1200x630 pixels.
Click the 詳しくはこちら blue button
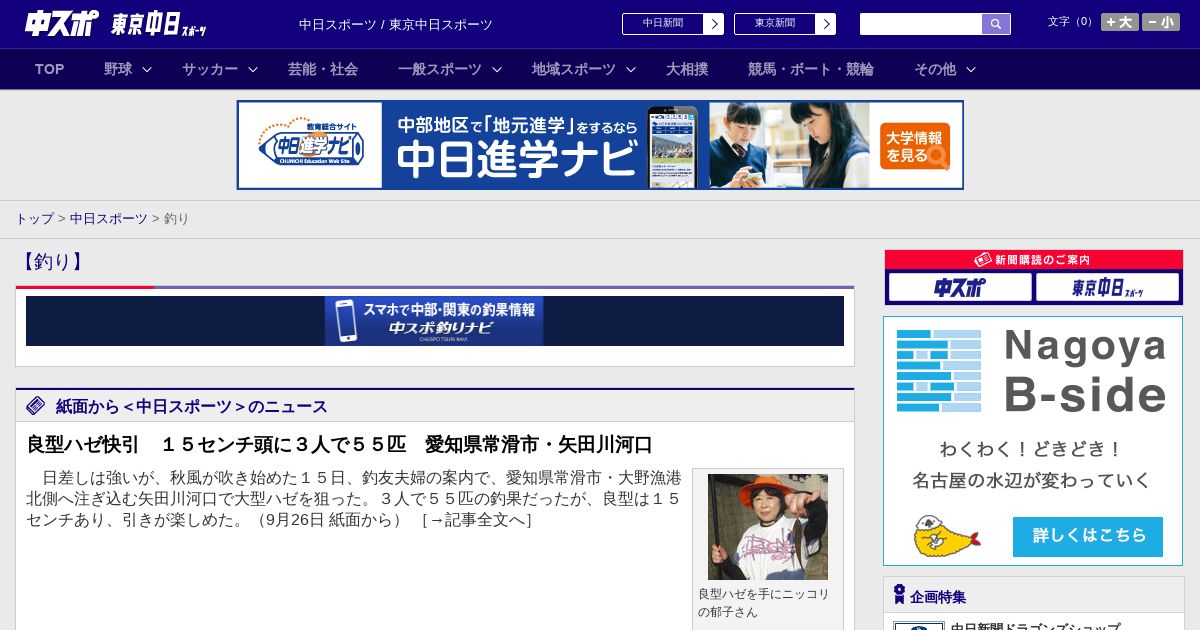coord(1088,536)
